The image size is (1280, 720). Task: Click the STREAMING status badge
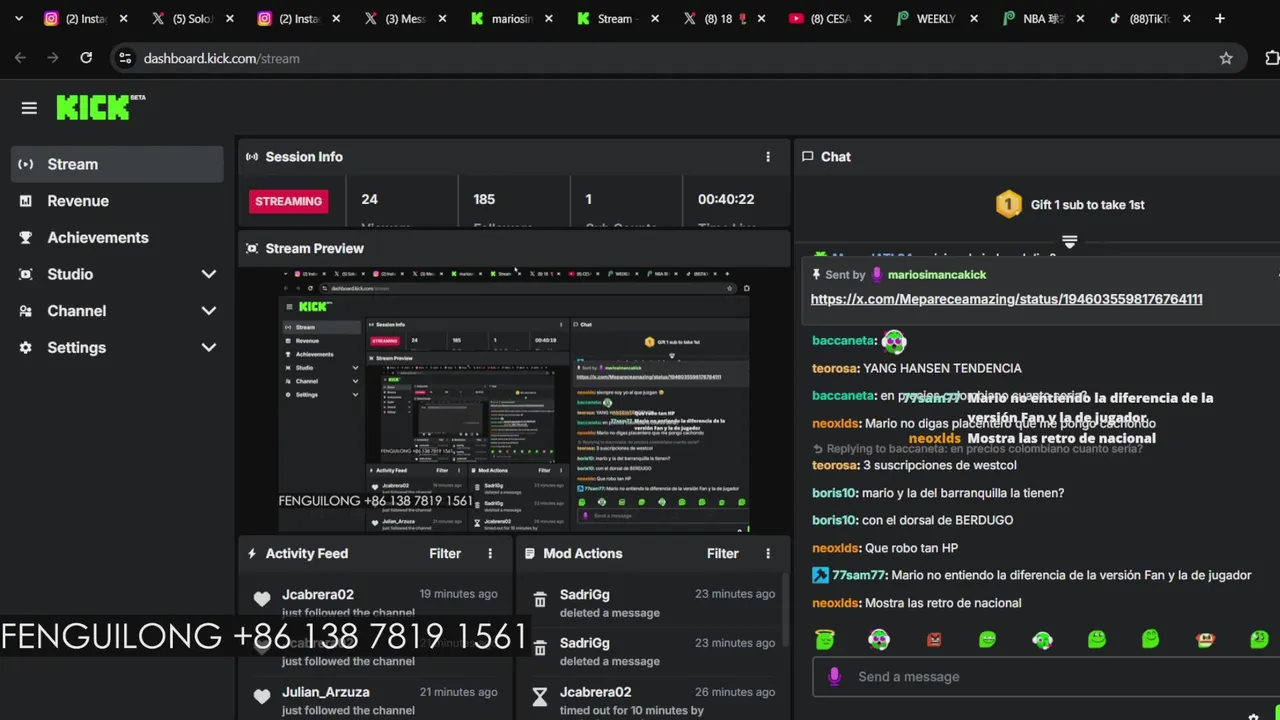tap(288, 201)
